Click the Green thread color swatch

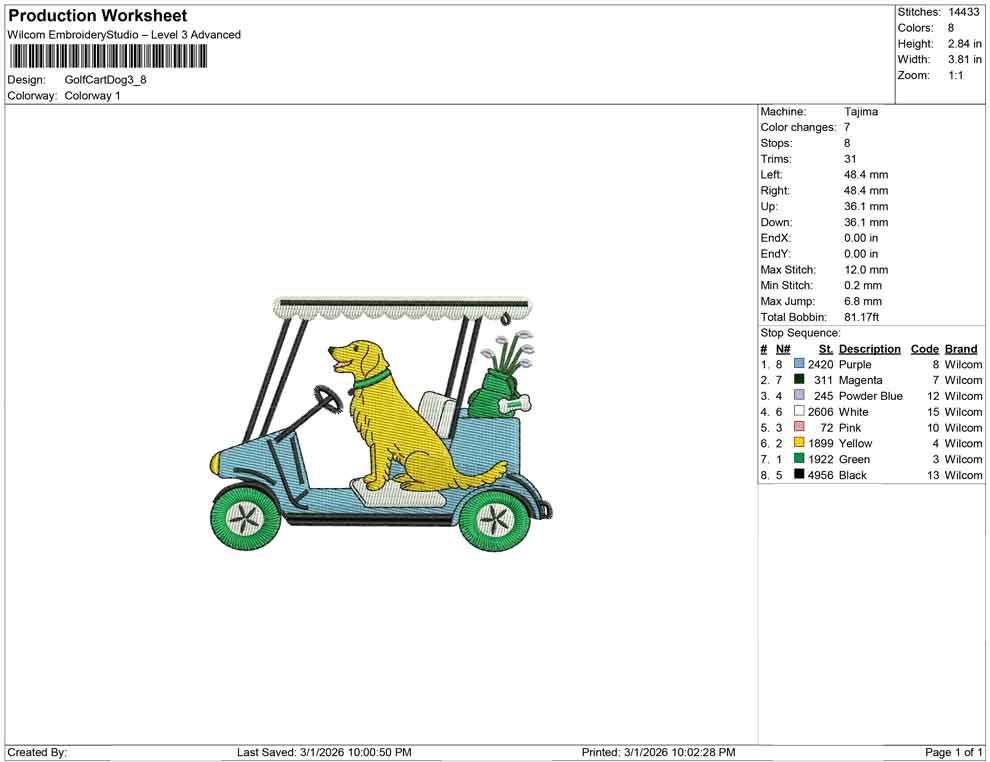point(799,459)
